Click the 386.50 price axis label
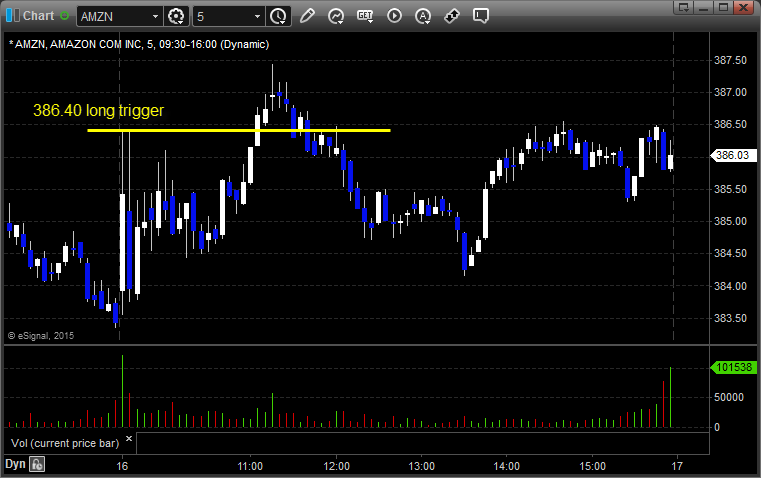This screenshot has width=761, height=478. pos(730,124)
